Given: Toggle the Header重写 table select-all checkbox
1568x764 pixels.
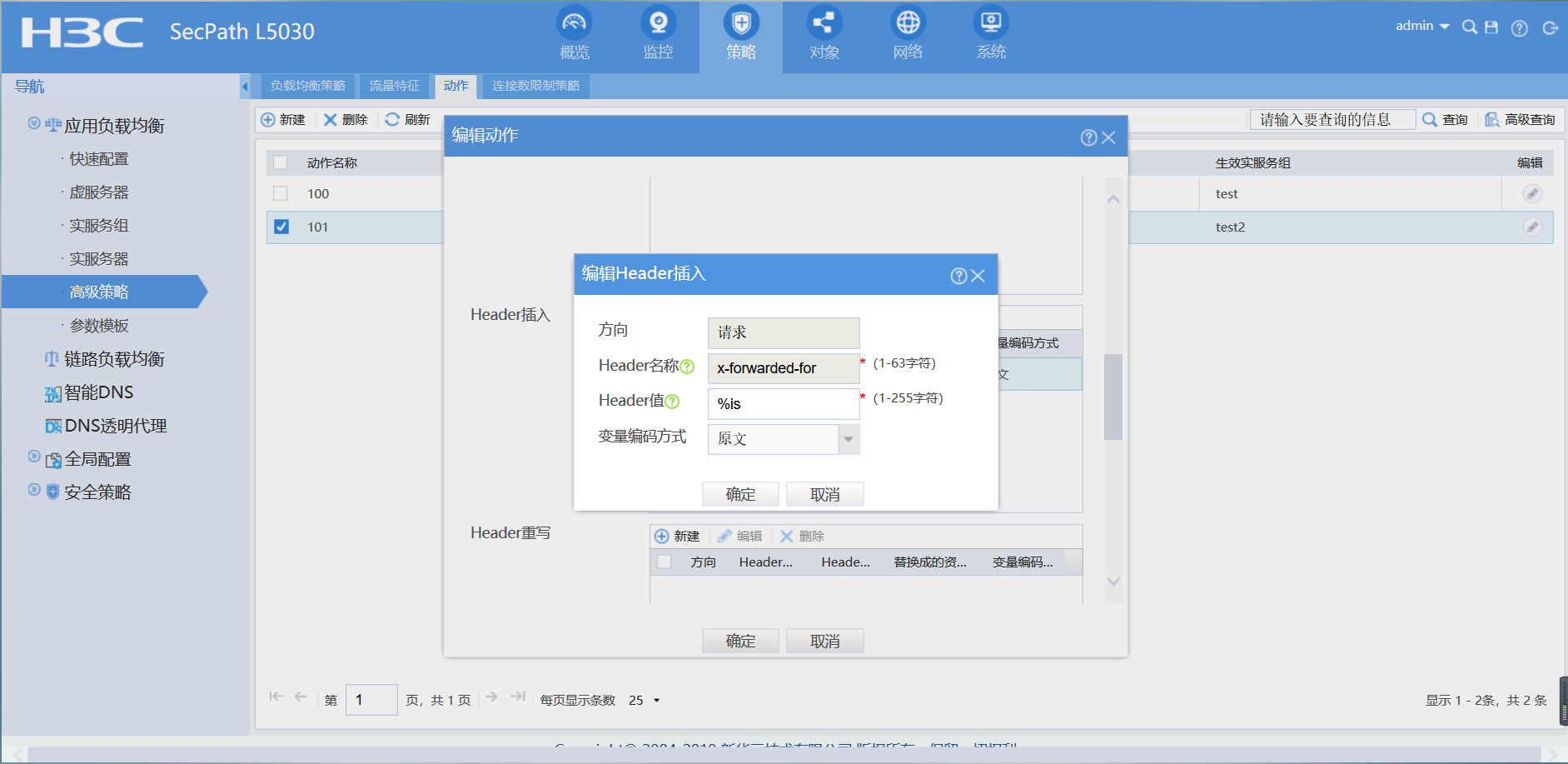Looking at the screenshot, I should tap(664, 562).
